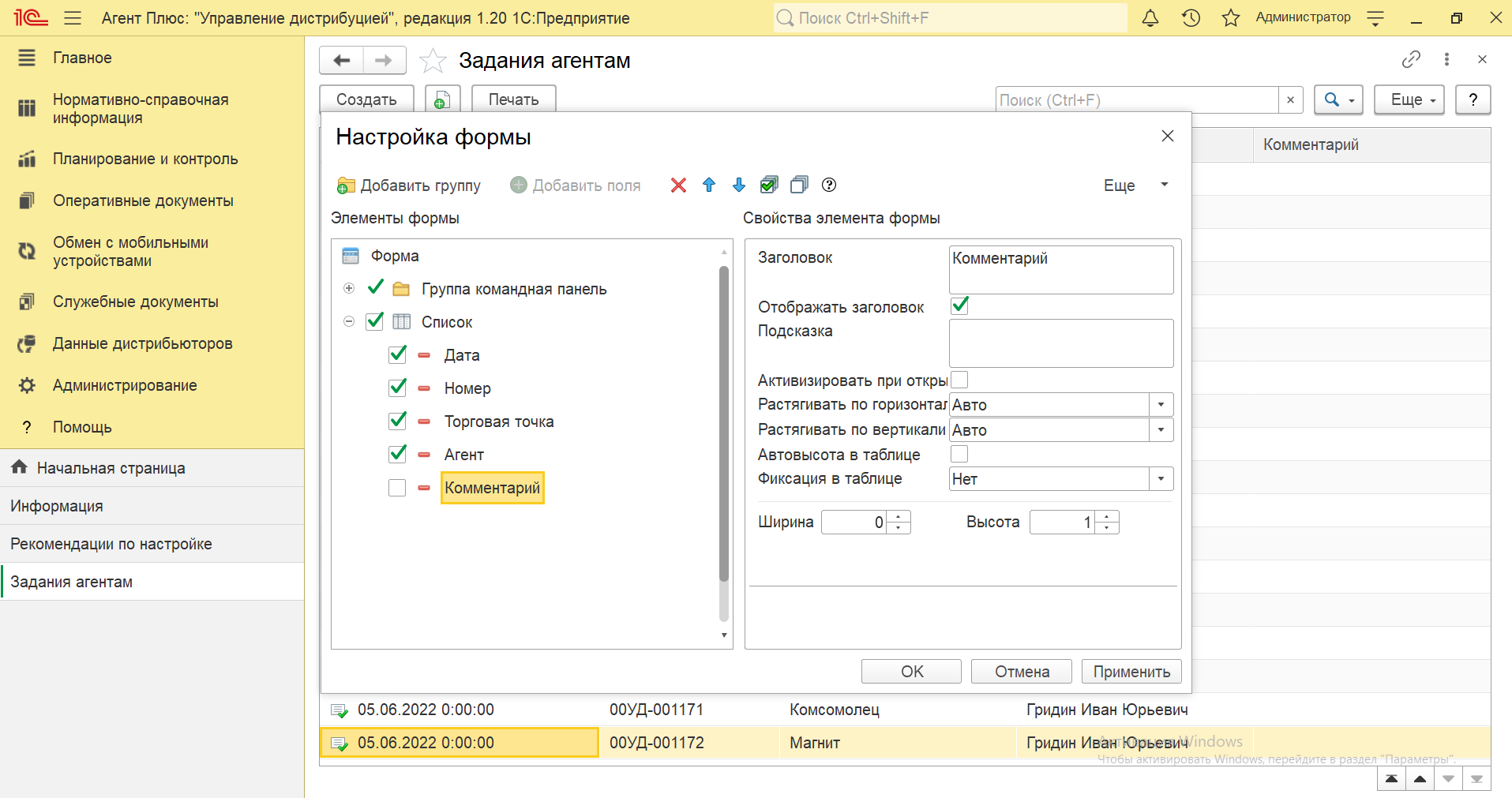1512x798 pixels.
Task: Click the 1C logo icon
Action: [x=31, y=18]
